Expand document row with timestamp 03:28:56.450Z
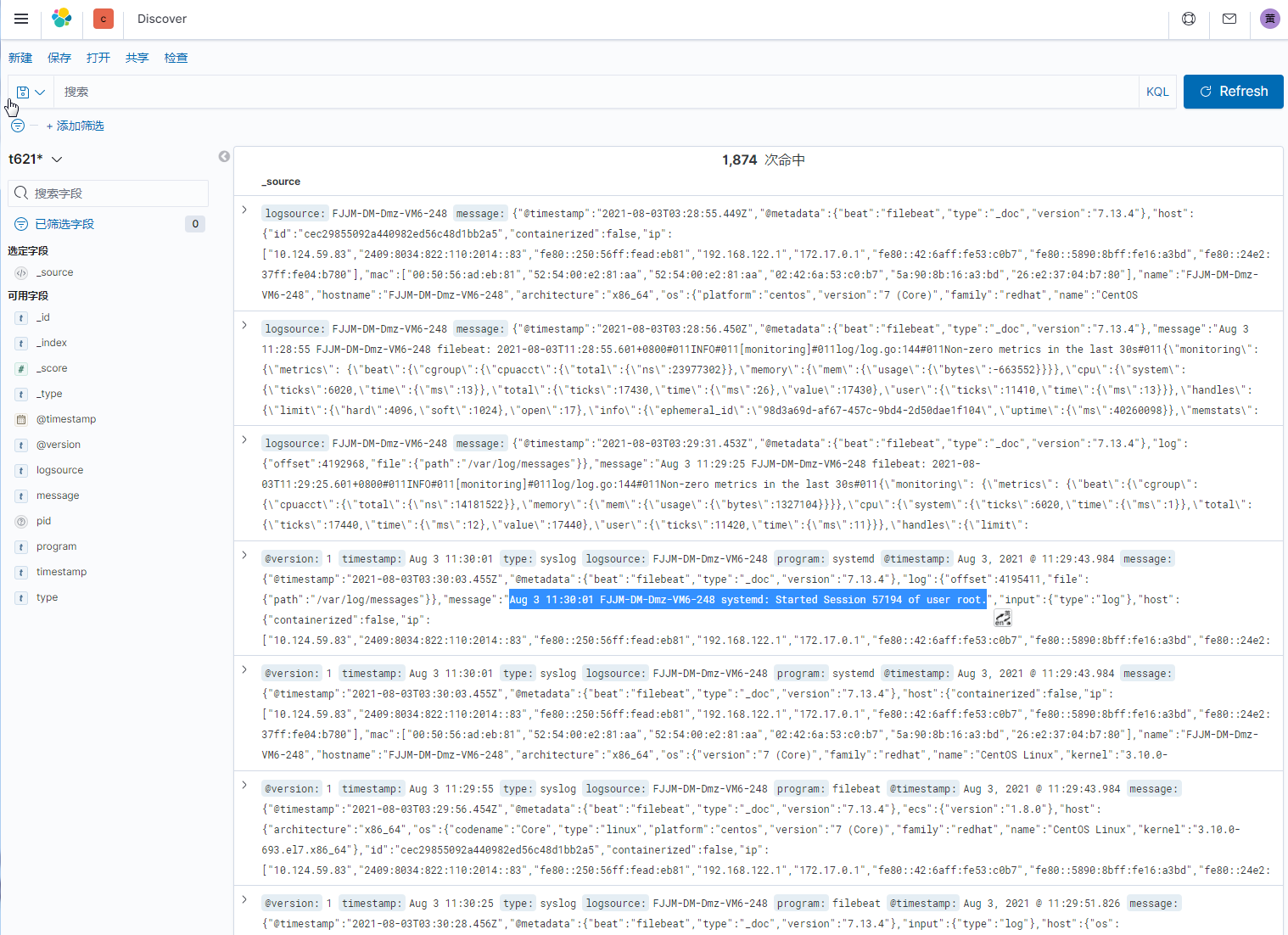1288x935 pixels. 244,326
